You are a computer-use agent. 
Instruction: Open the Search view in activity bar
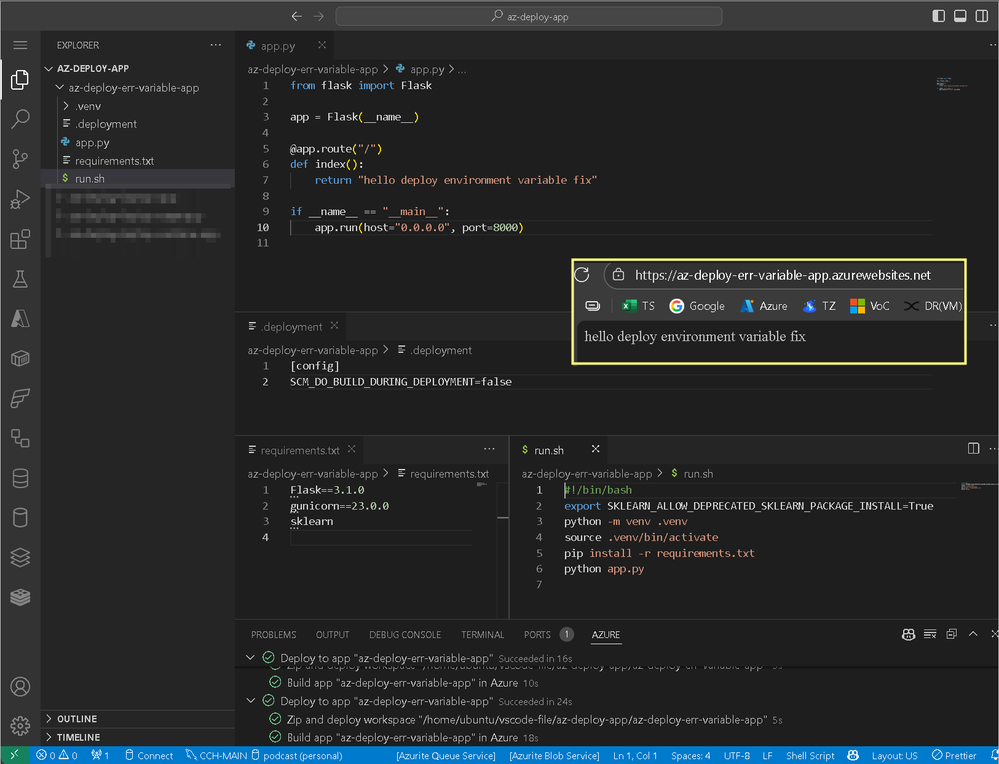coord(20,120)
